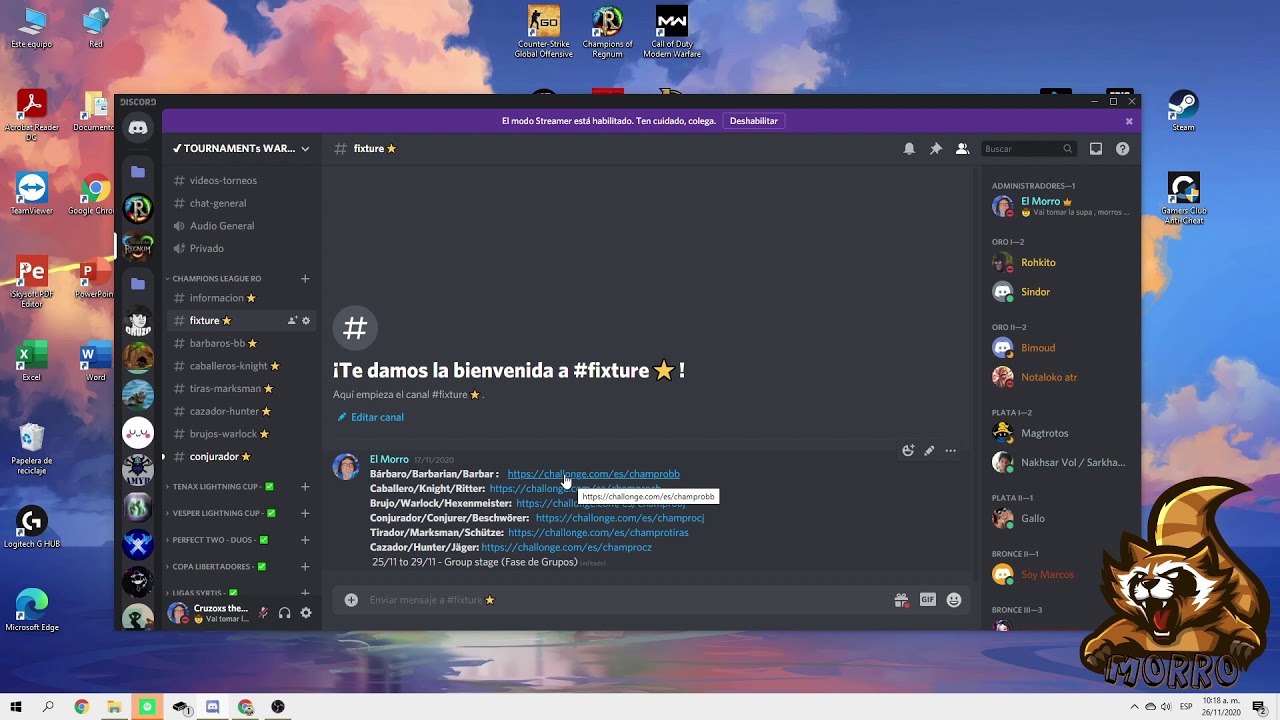Open user settings gear icon
Viewport: 1280px width, 720px height.
point(306,613)
